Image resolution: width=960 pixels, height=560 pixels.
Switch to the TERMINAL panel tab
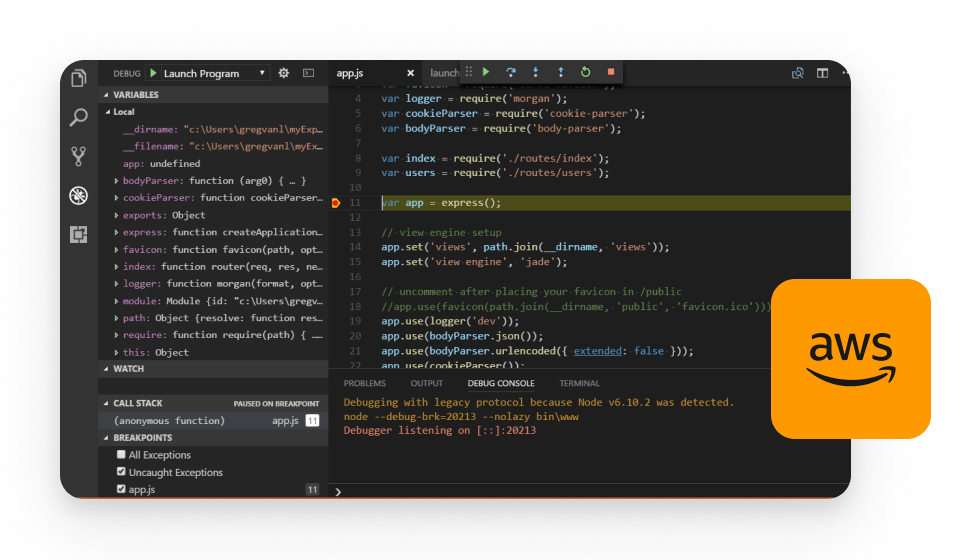coord(579,383)
